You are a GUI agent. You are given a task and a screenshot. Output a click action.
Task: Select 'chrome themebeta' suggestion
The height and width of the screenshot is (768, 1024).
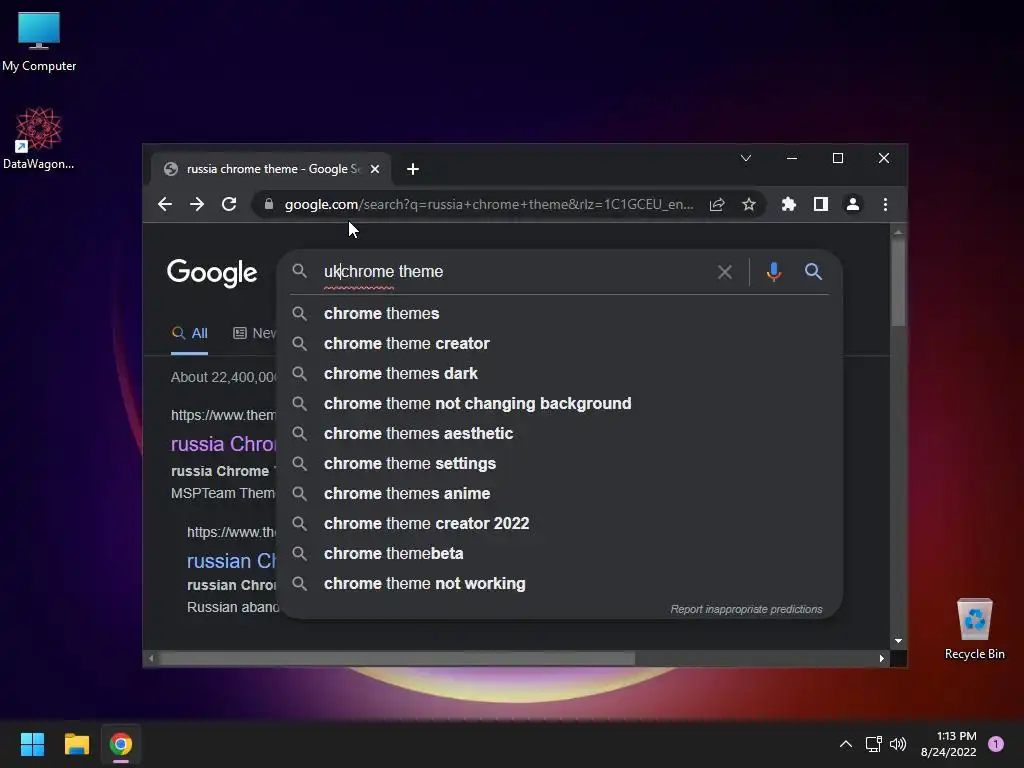click(560, 554)
